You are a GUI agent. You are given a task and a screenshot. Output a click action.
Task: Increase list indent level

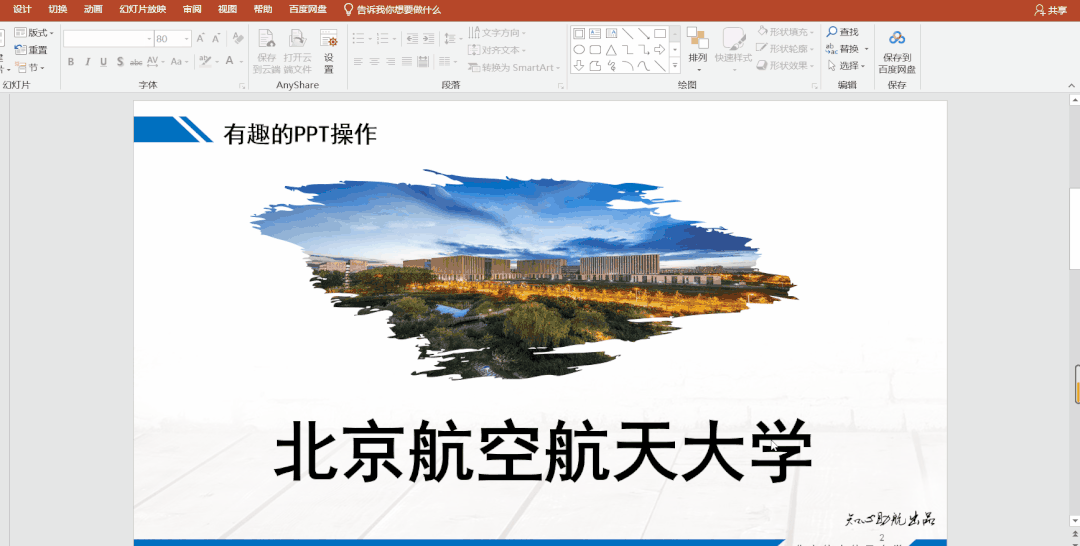pyautogui.click(x=428, y=39)
